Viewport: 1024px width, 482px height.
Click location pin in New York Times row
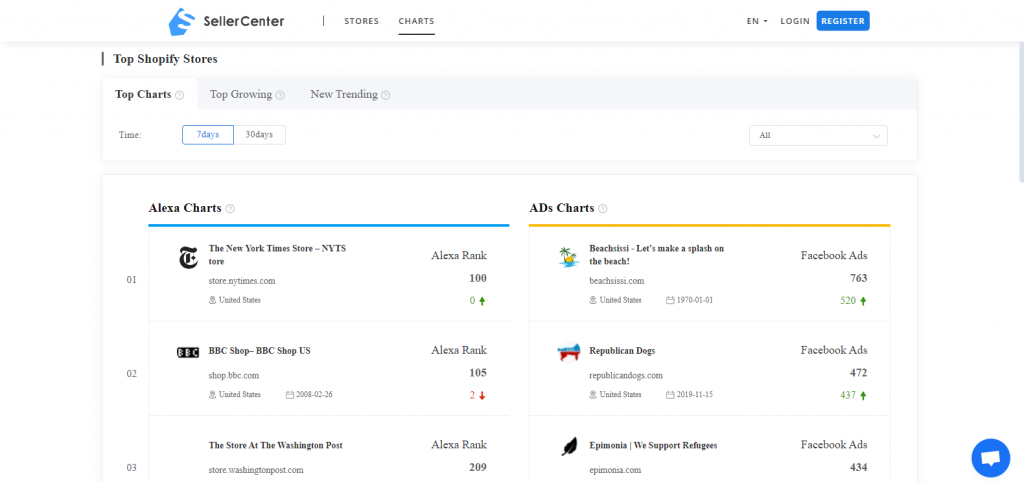click(x=212, y=300)
